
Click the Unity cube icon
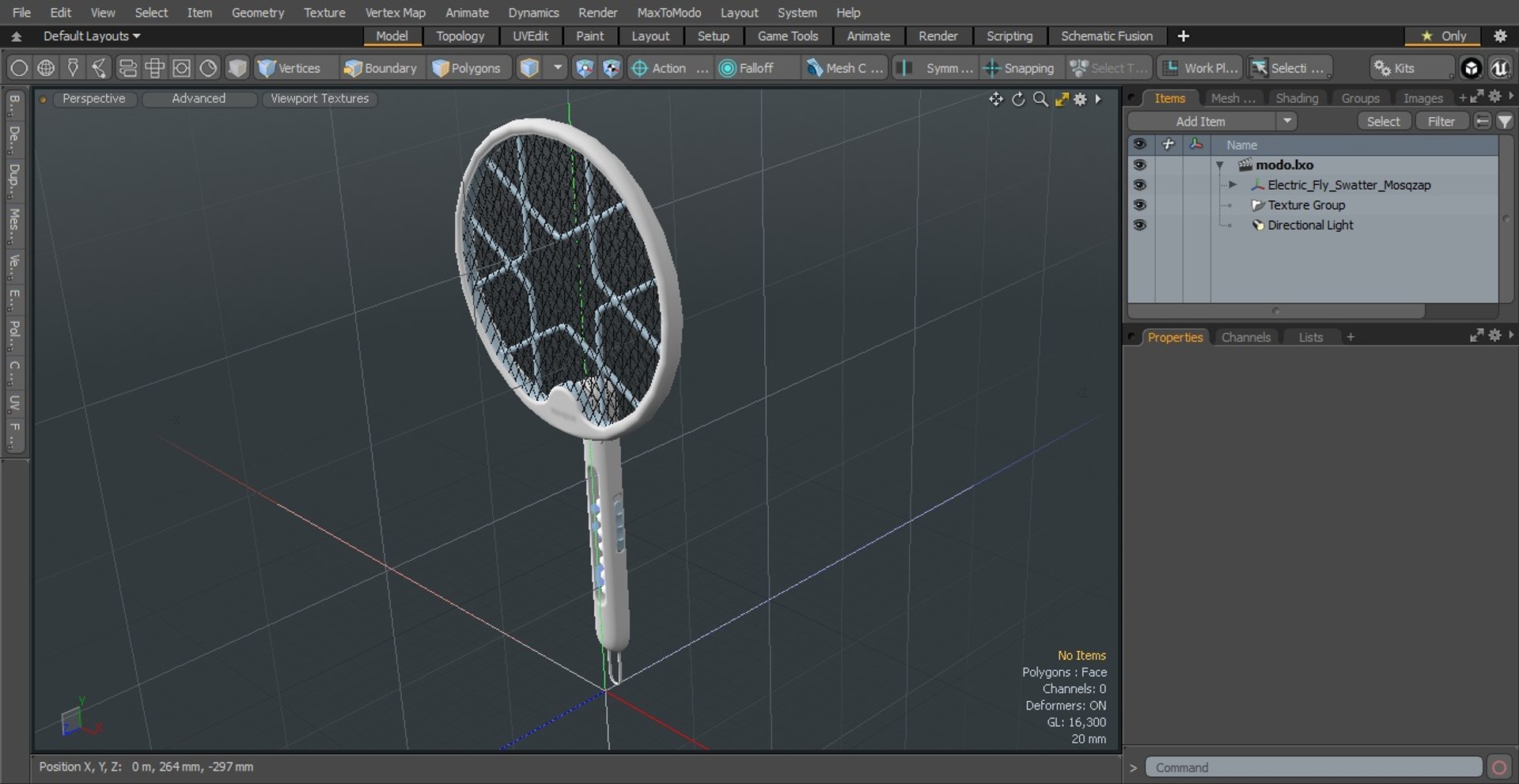click(x=1471, y=68)
